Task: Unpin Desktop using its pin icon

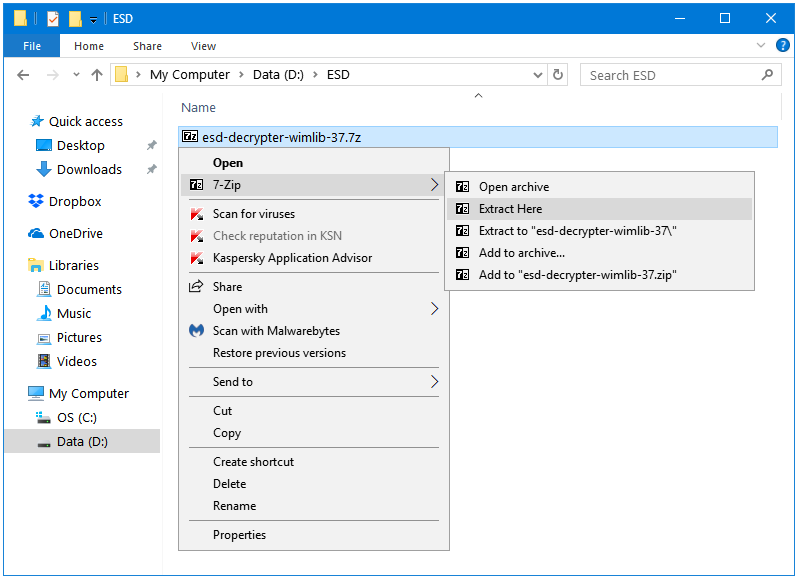Action: tap(151, 146)
